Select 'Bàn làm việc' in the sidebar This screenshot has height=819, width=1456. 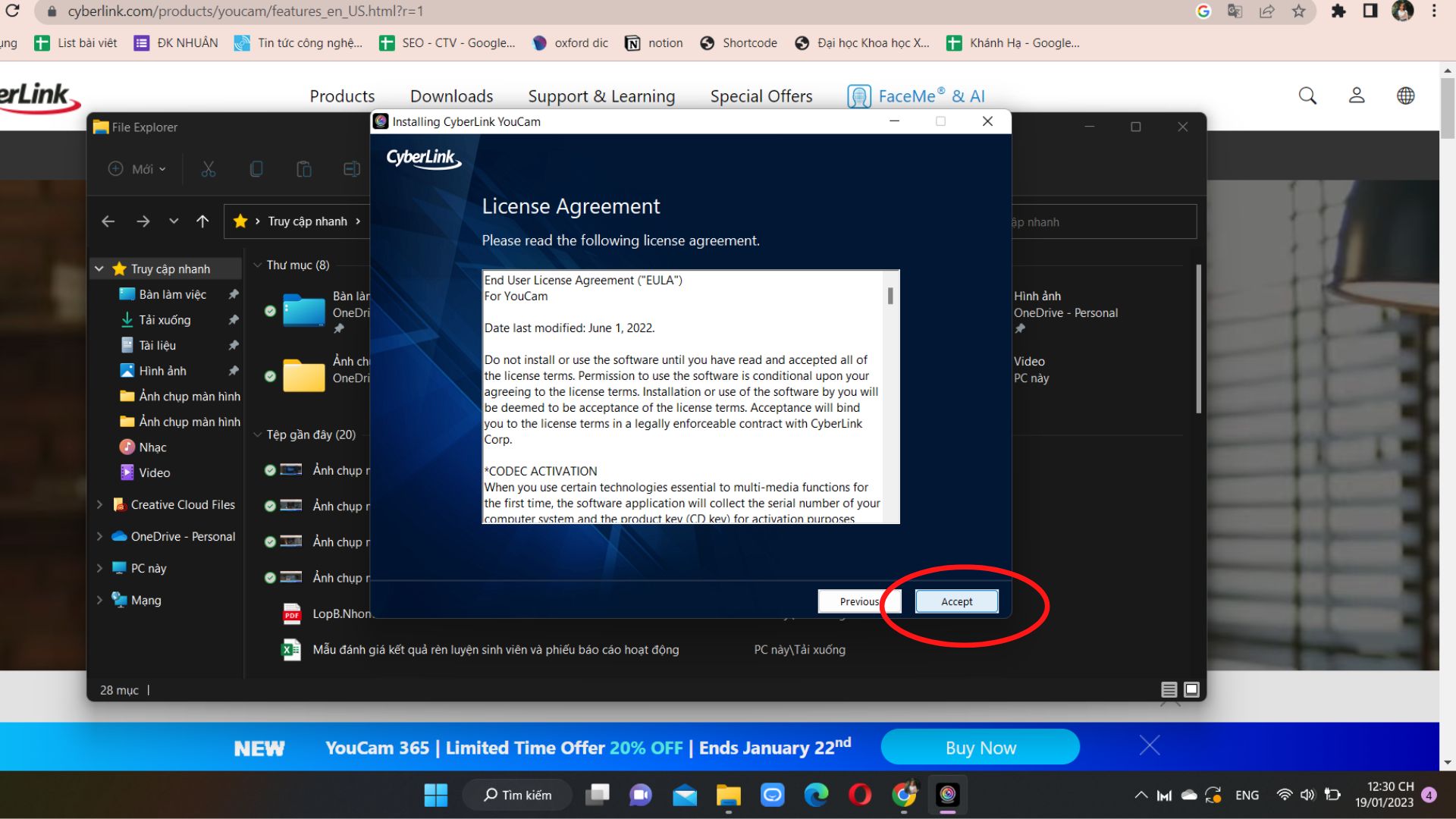pos(172,294)
